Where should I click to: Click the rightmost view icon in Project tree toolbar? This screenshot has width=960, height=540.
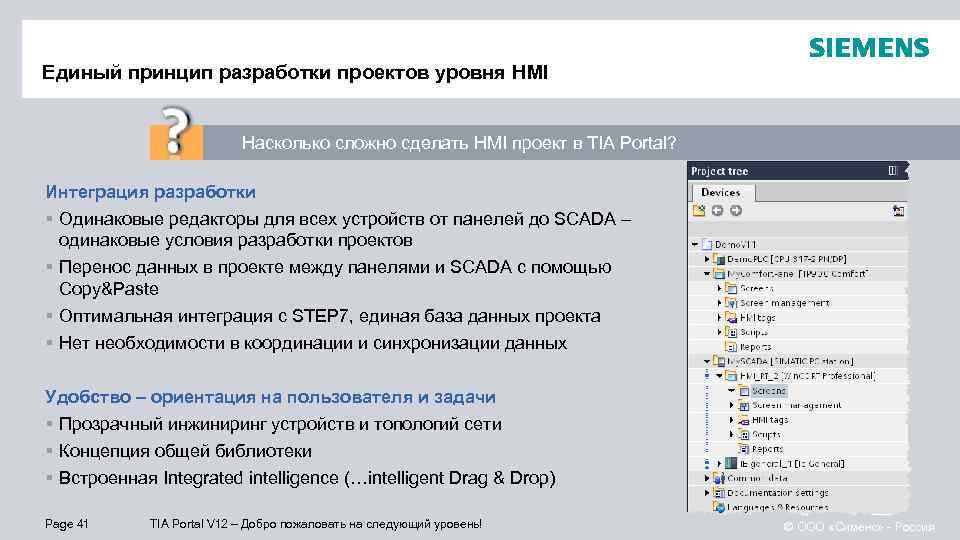pyautogui.click(x=898, y=211)
